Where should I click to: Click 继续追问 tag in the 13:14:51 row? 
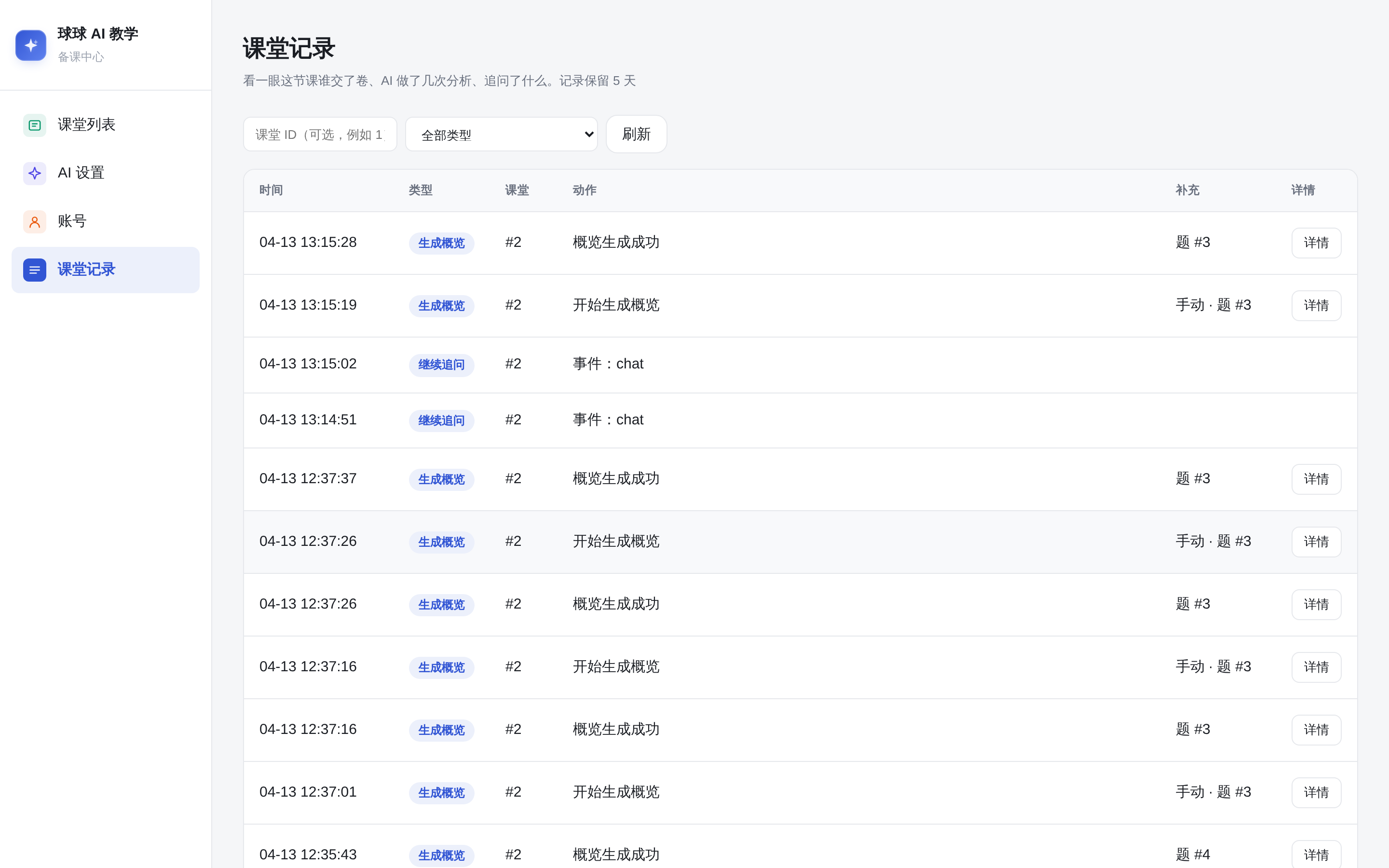pyautogui.click(x=441, y=421)
